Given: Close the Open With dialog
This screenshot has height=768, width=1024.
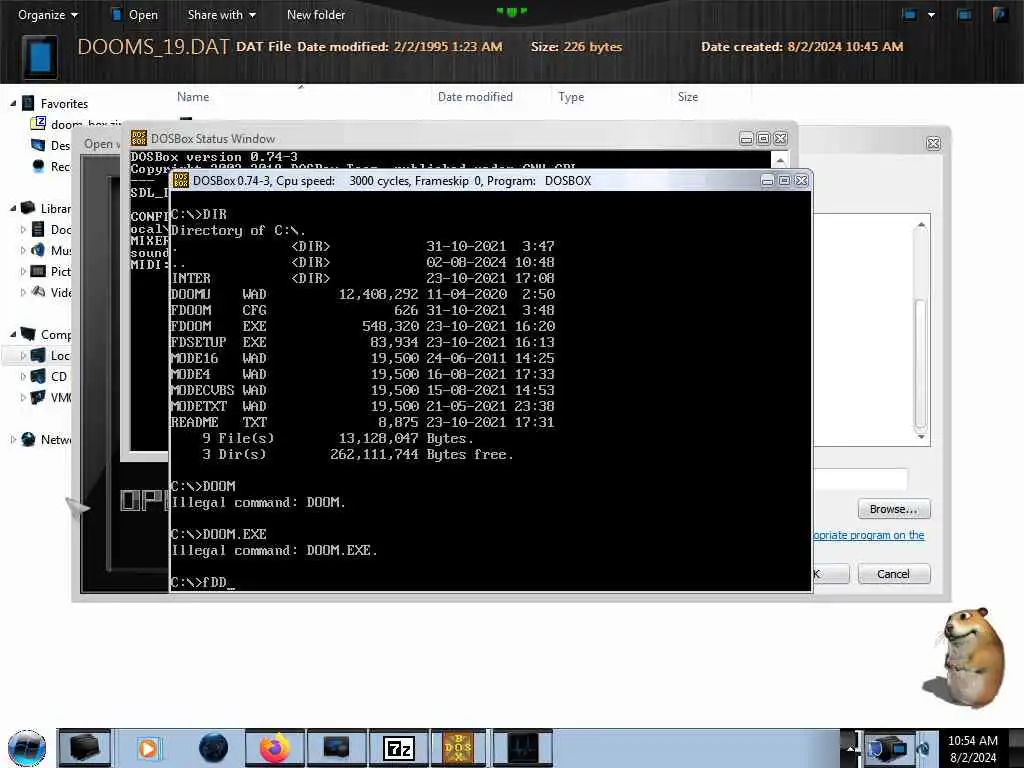Looking at the screenshot, I should (x=933, y=143).
